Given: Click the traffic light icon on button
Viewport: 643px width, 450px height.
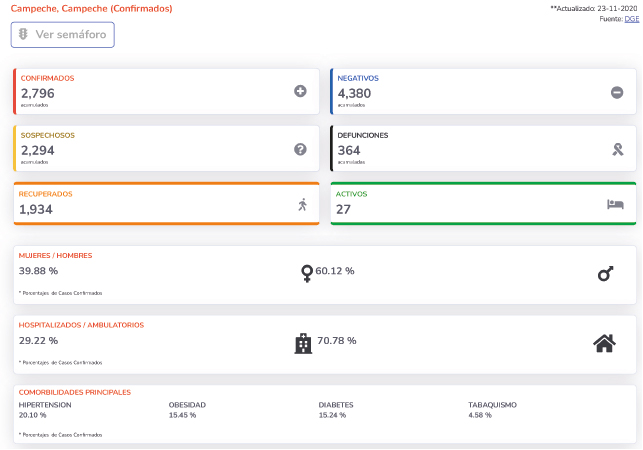Looking at the screenshot, I should 24,34.
